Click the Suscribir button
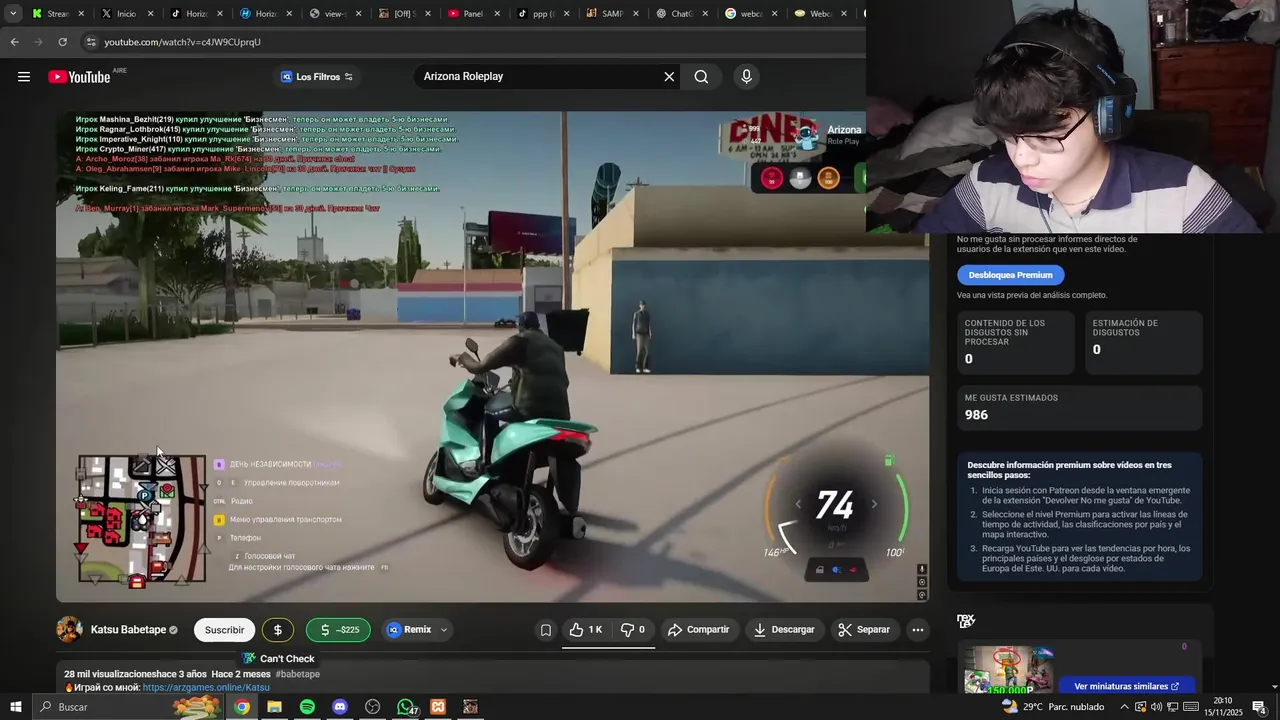1280x720 pixels. 224,630
